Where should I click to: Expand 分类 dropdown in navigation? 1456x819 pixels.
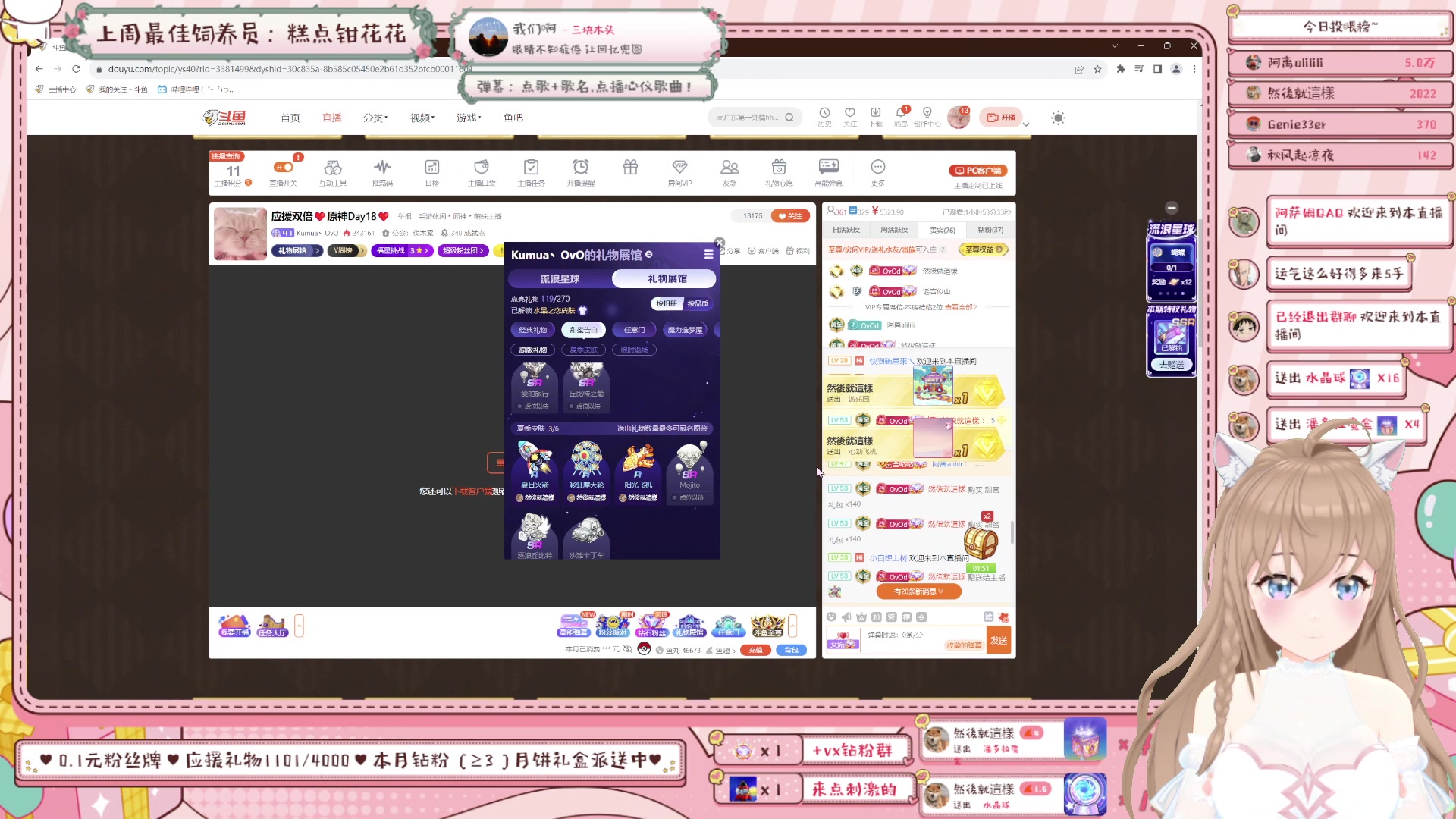tap(375, 118)
